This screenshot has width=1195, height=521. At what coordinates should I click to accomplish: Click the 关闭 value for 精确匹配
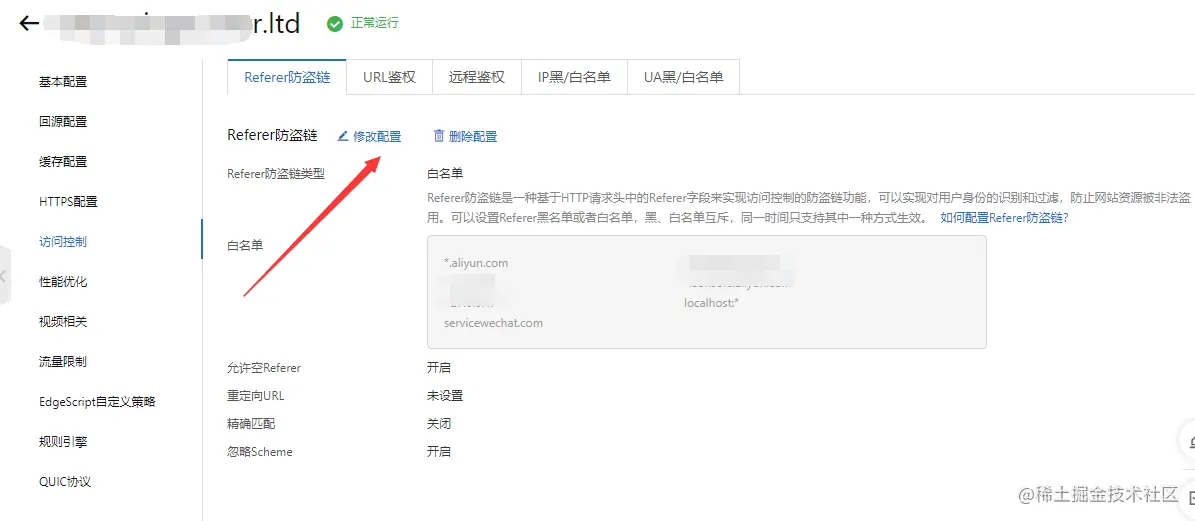pyautogui.click(x=439, y=424)
